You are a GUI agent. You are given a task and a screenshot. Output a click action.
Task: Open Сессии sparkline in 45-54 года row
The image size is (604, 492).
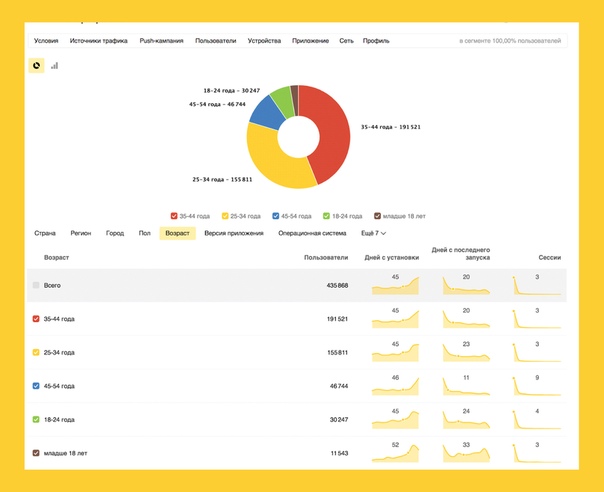537,385
